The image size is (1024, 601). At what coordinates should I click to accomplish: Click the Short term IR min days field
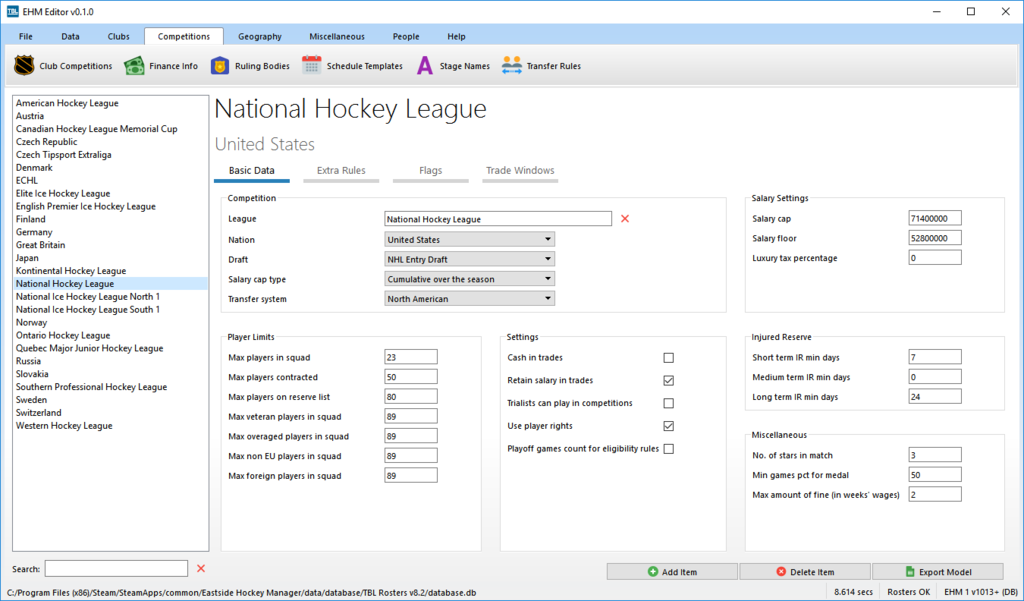pos(935,357)
